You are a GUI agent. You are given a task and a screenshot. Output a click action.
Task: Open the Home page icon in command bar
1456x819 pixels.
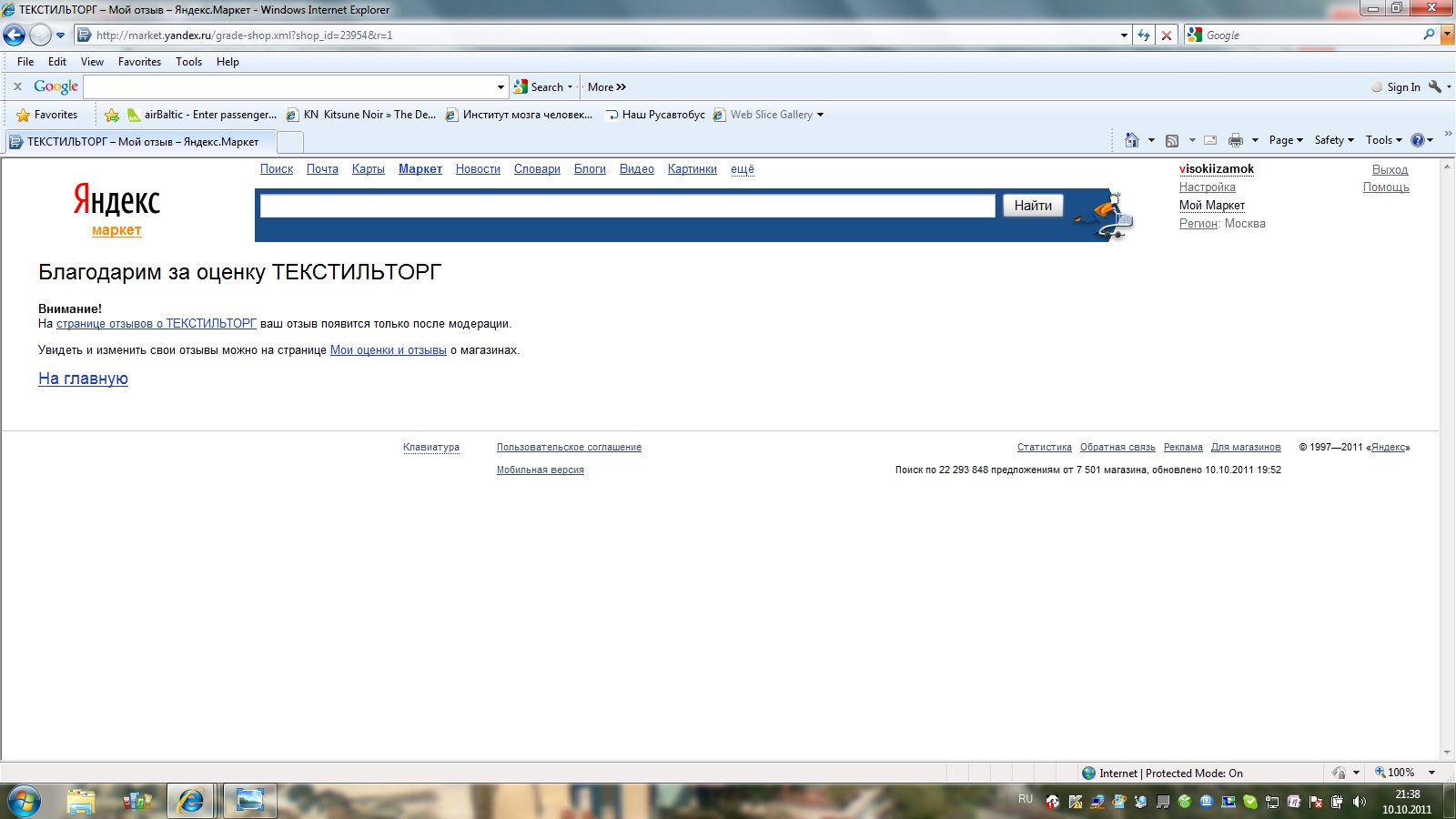(1131, 140)
